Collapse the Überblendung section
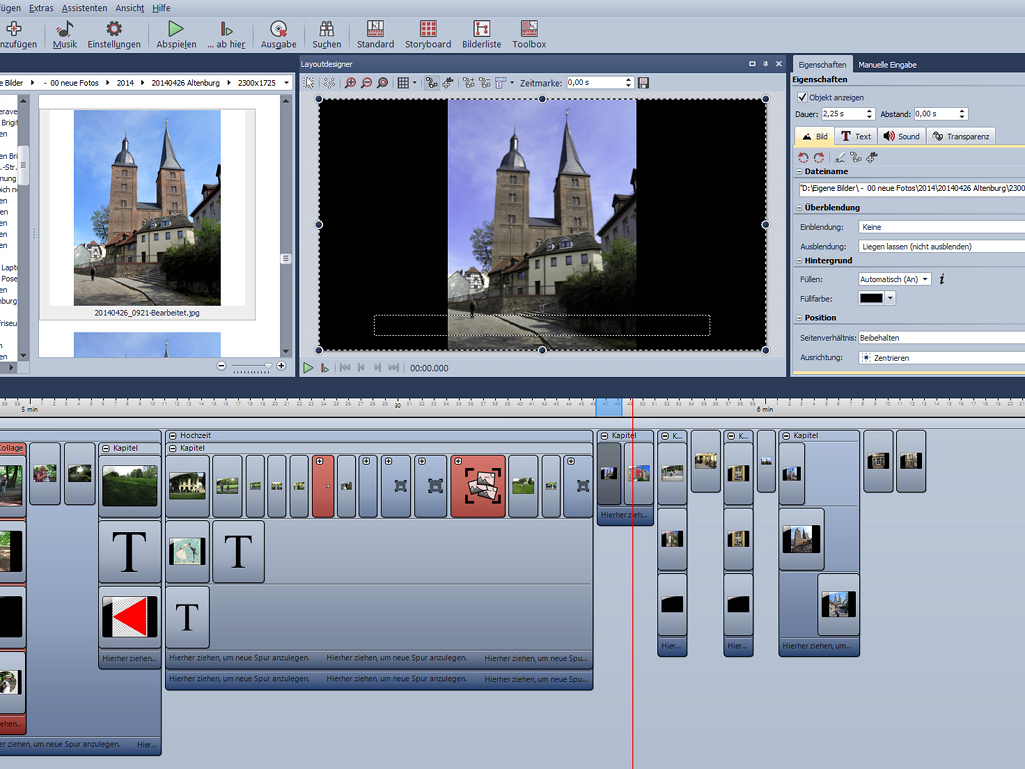Viewport: 1025px width, 769px height. coord(798,208)
